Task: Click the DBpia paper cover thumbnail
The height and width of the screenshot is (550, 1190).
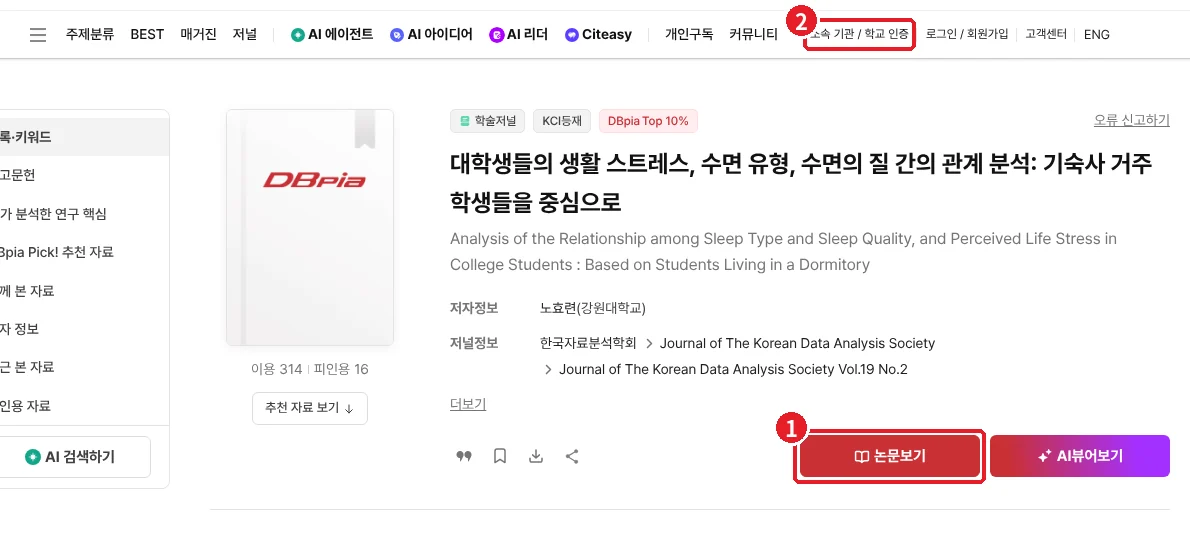Action: 310,228
